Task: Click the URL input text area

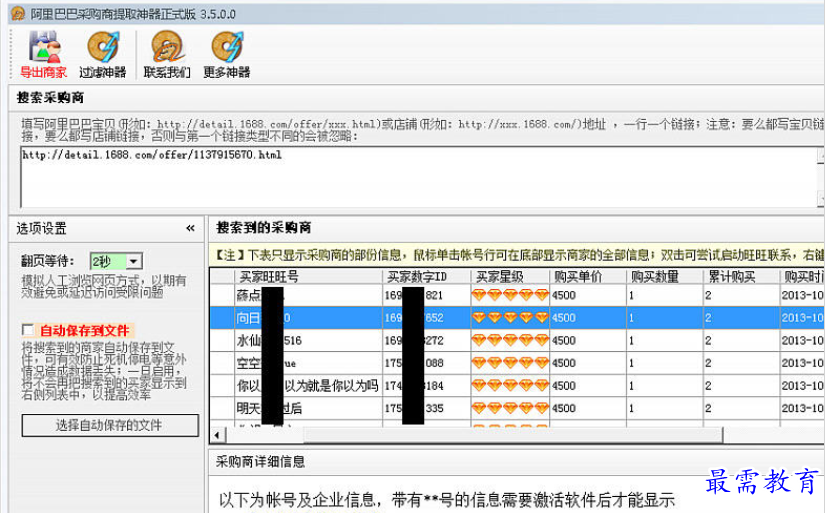Action: click(x=419, y=177)
